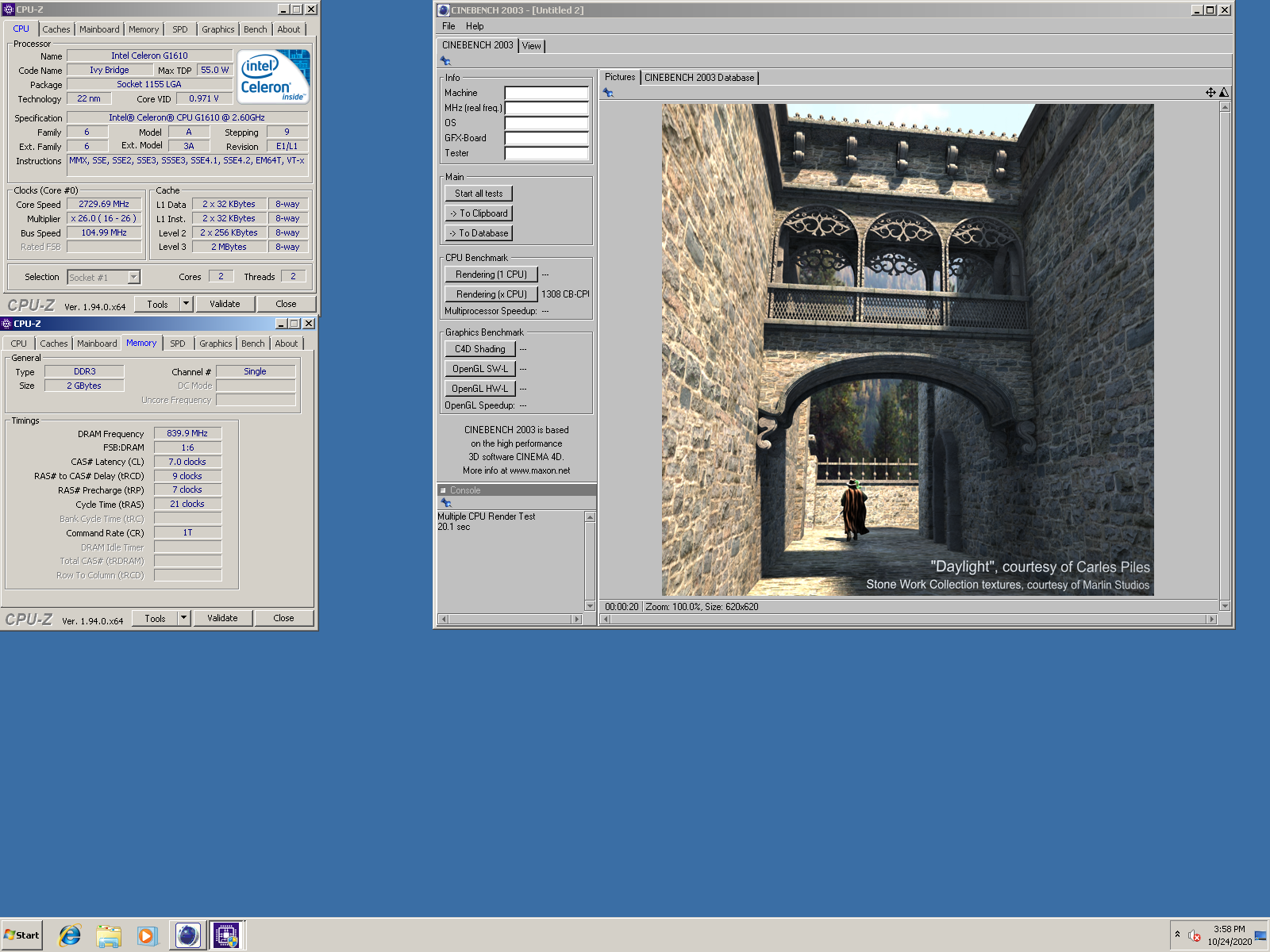This screenshot has width=1270, height=952.
Task: Click console vertical scrollbar down arrow
Action: pyautogui.click(x=590, y=606)
